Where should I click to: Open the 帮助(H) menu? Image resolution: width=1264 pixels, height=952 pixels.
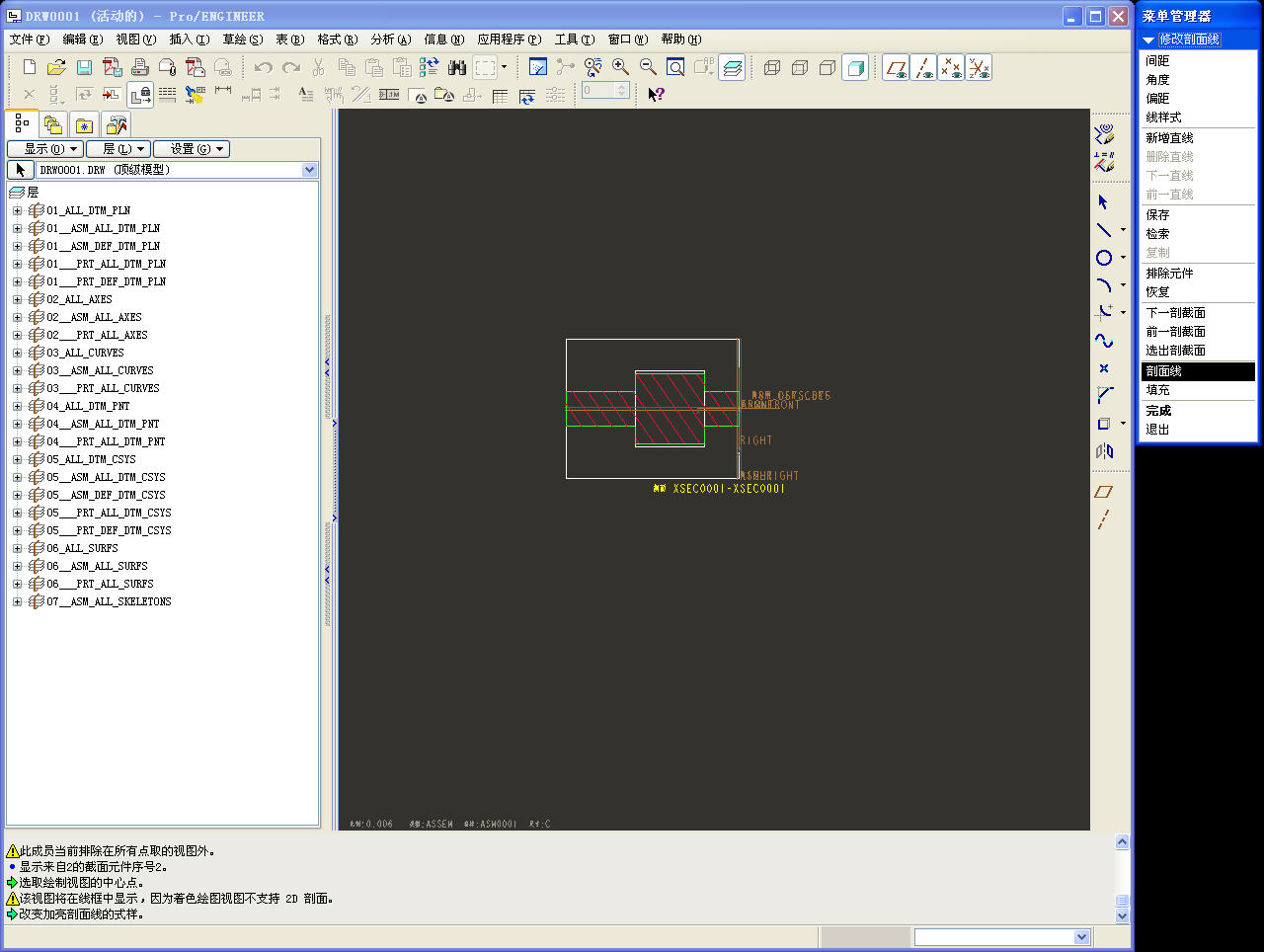681,40
